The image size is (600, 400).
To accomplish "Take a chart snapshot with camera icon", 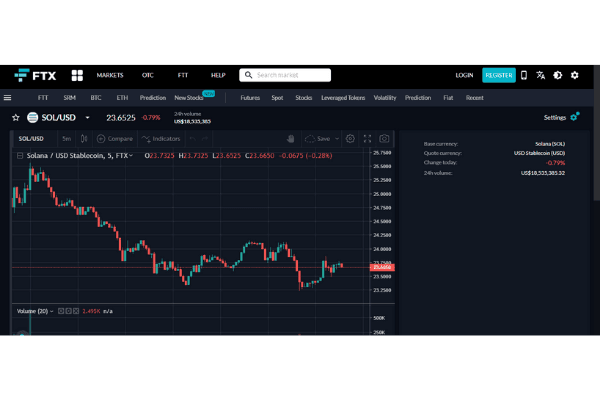I will click(x=383, y=138).
